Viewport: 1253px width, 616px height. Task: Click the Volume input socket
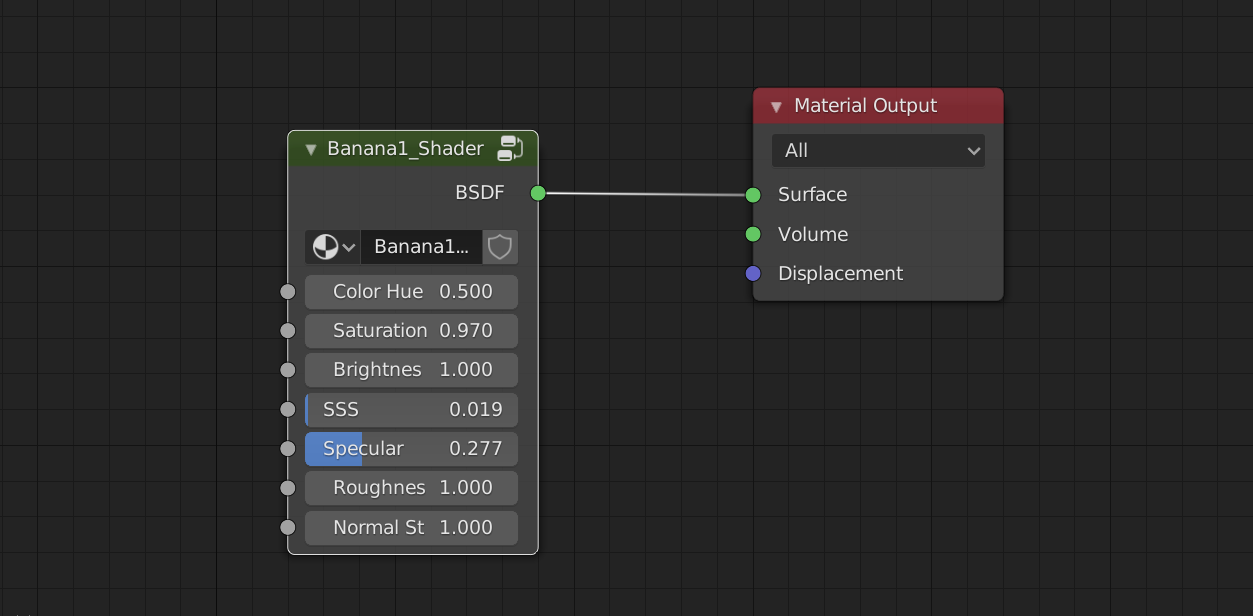pyautogui.click(x=752, y=234)
